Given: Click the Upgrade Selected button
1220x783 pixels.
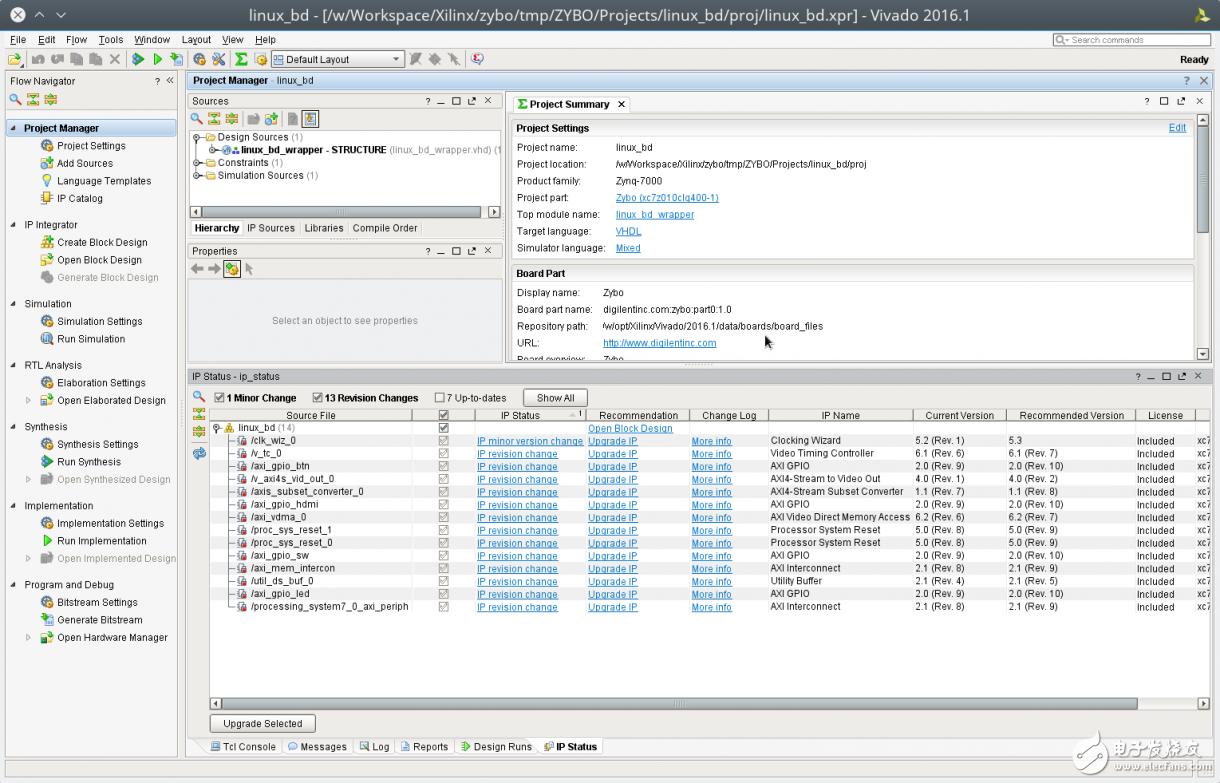Looking at the screenshot, I should 262,723.
